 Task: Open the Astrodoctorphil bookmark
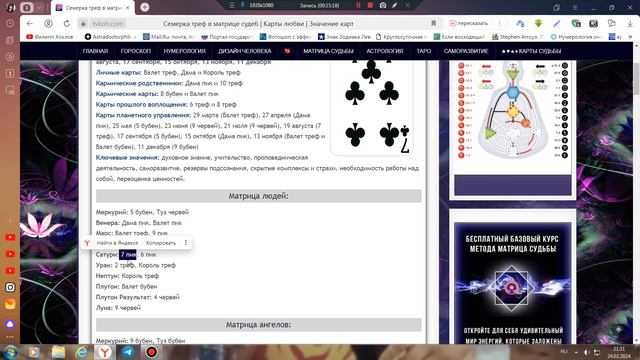[111, 37]
